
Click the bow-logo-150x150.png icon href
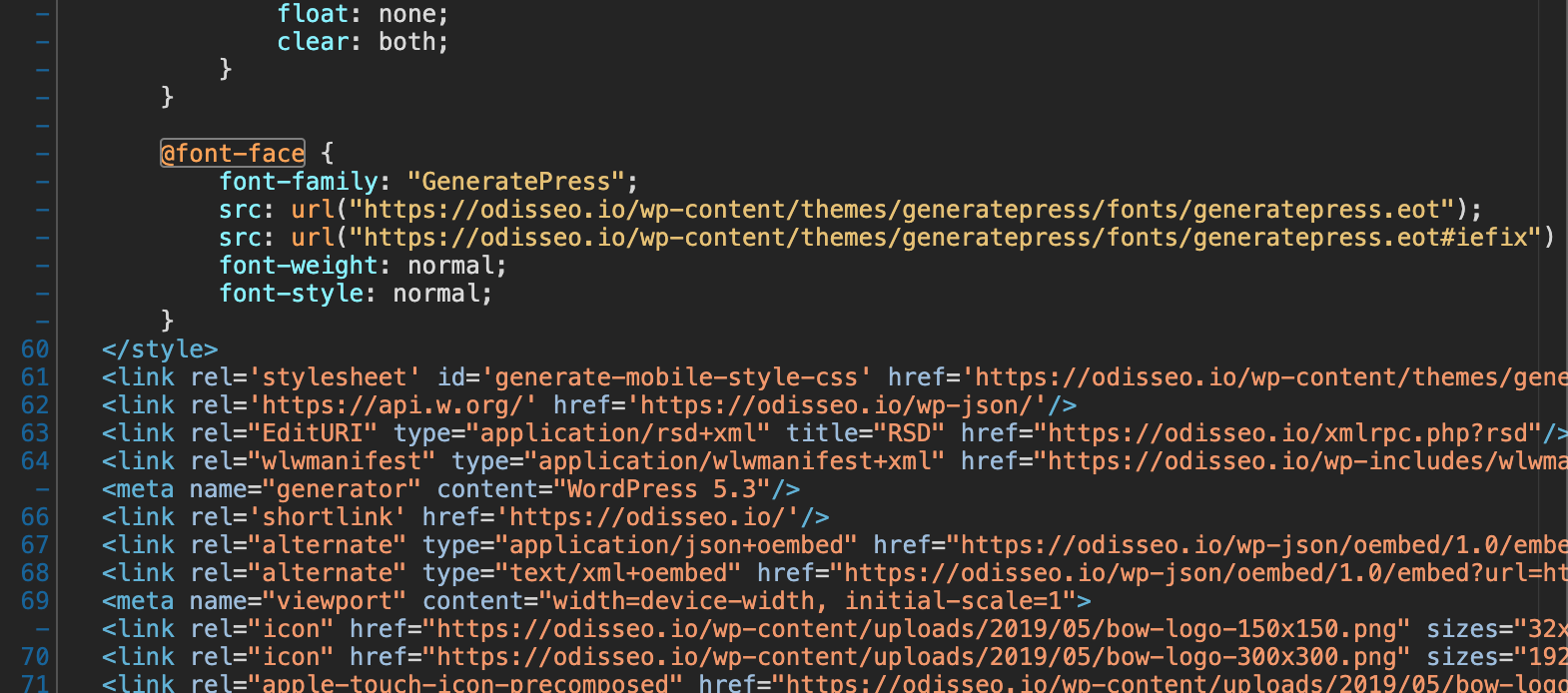(x=916, y=629)
